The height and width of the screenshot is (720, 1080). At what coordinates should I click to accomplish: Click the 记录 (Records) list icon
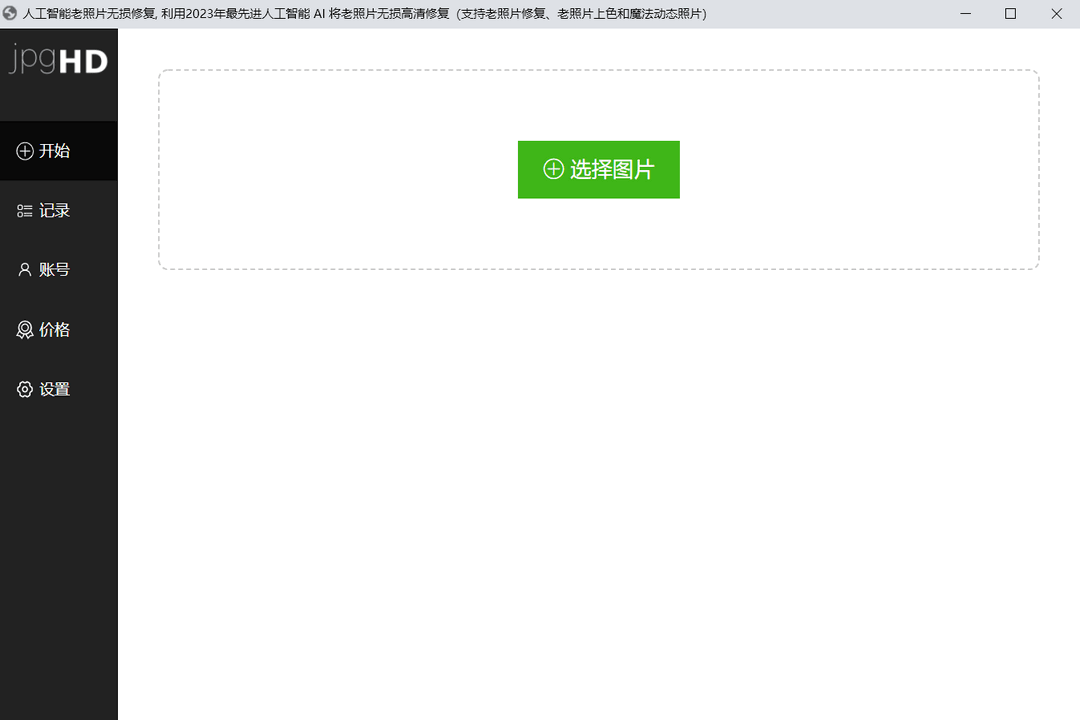pos(23,210)
